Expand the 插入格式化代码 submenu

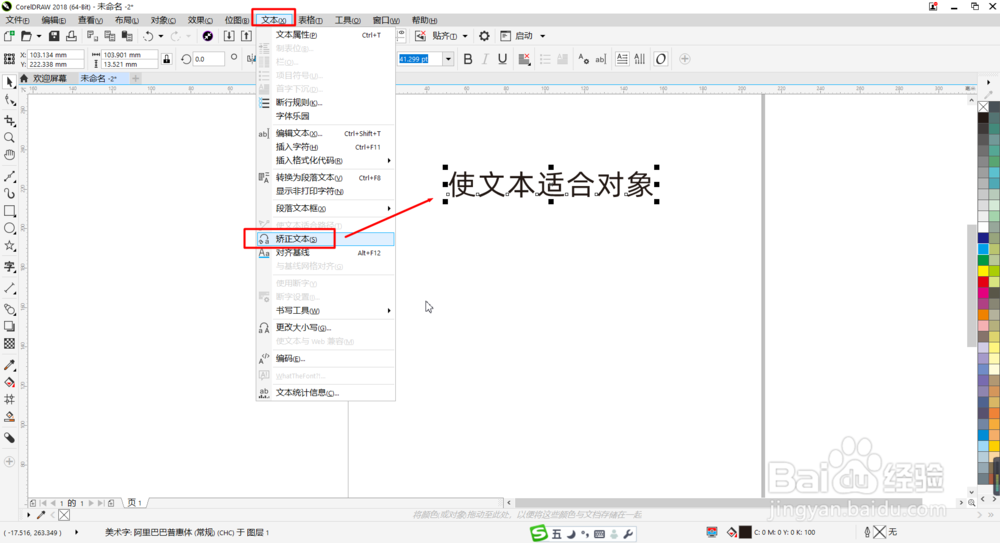(325, 160)
